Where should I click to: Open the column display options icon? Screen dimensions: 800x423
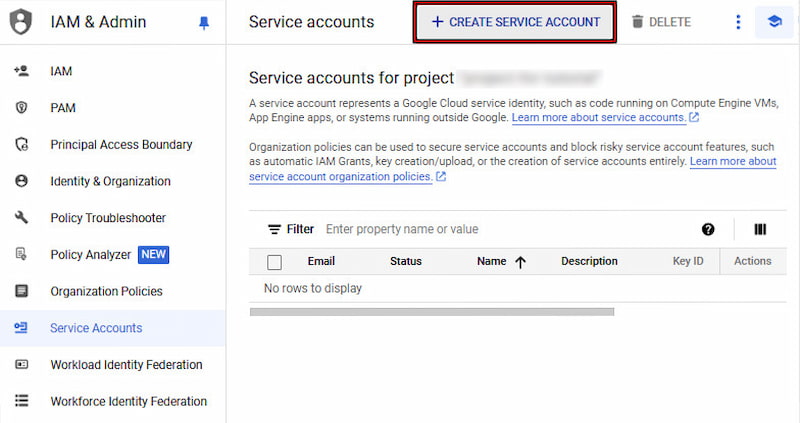click(x=760, y=229)
